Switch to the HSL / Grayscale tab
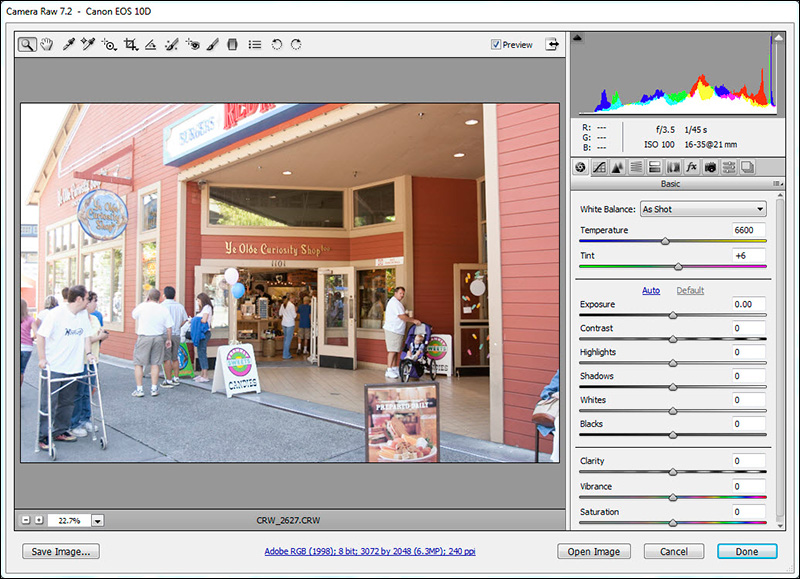The height and width of the screenshot is (579, 800). [636, 167]
